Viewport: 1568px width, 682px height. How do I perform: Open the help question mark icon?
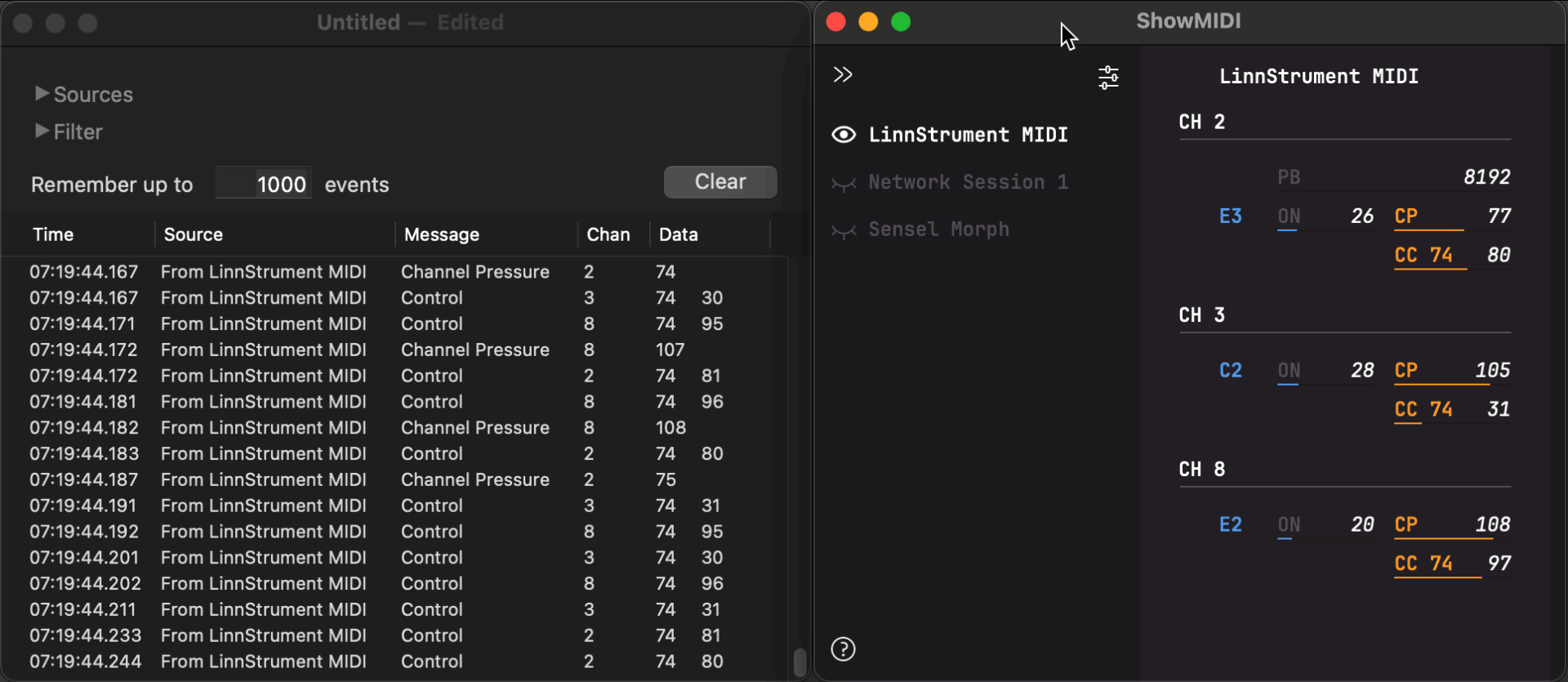pos(843,649)
